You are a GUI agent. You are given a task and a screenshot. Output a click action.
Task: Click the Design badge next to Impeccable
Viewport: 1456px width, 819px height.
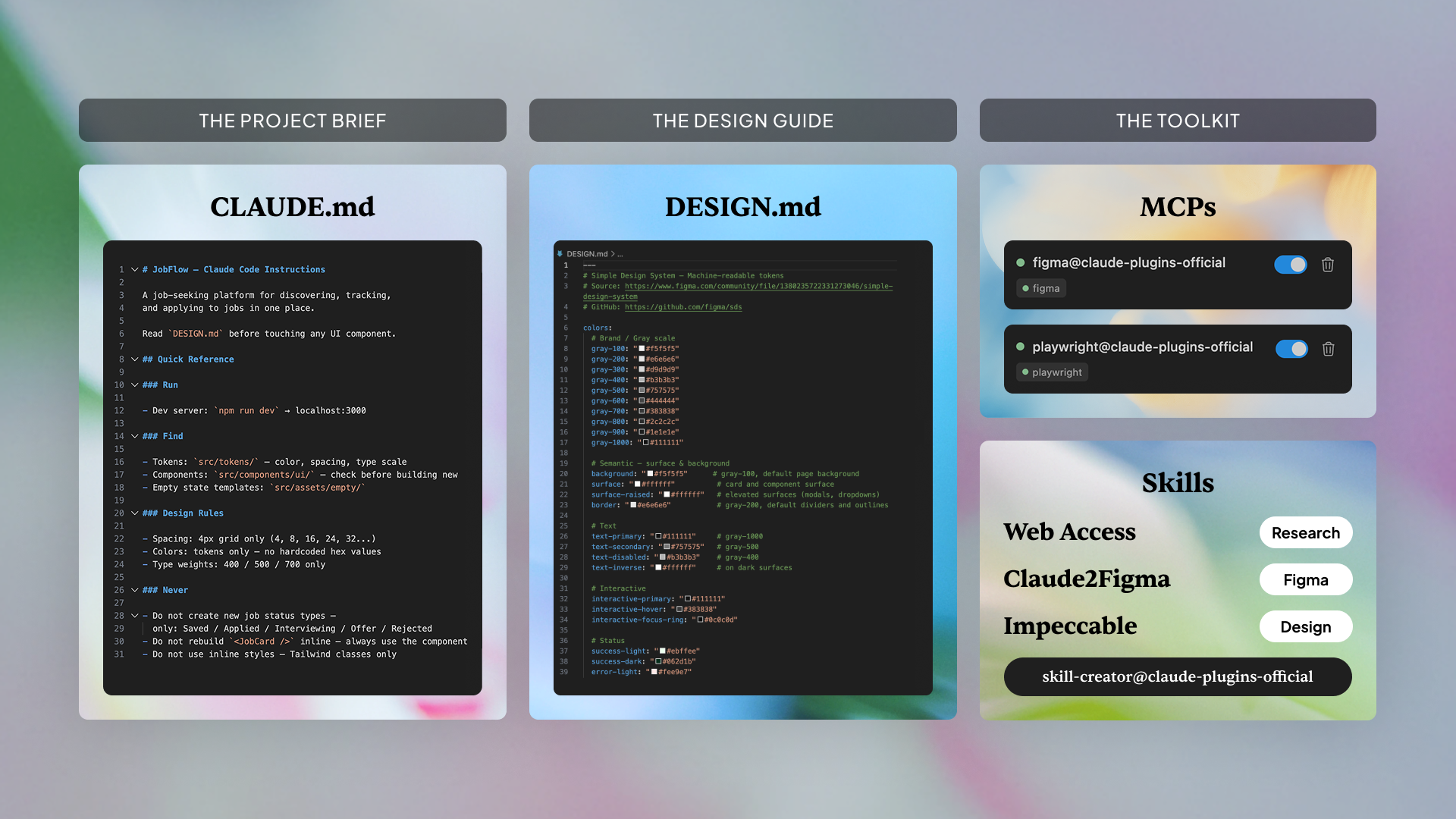click(x=1306, y=627)
